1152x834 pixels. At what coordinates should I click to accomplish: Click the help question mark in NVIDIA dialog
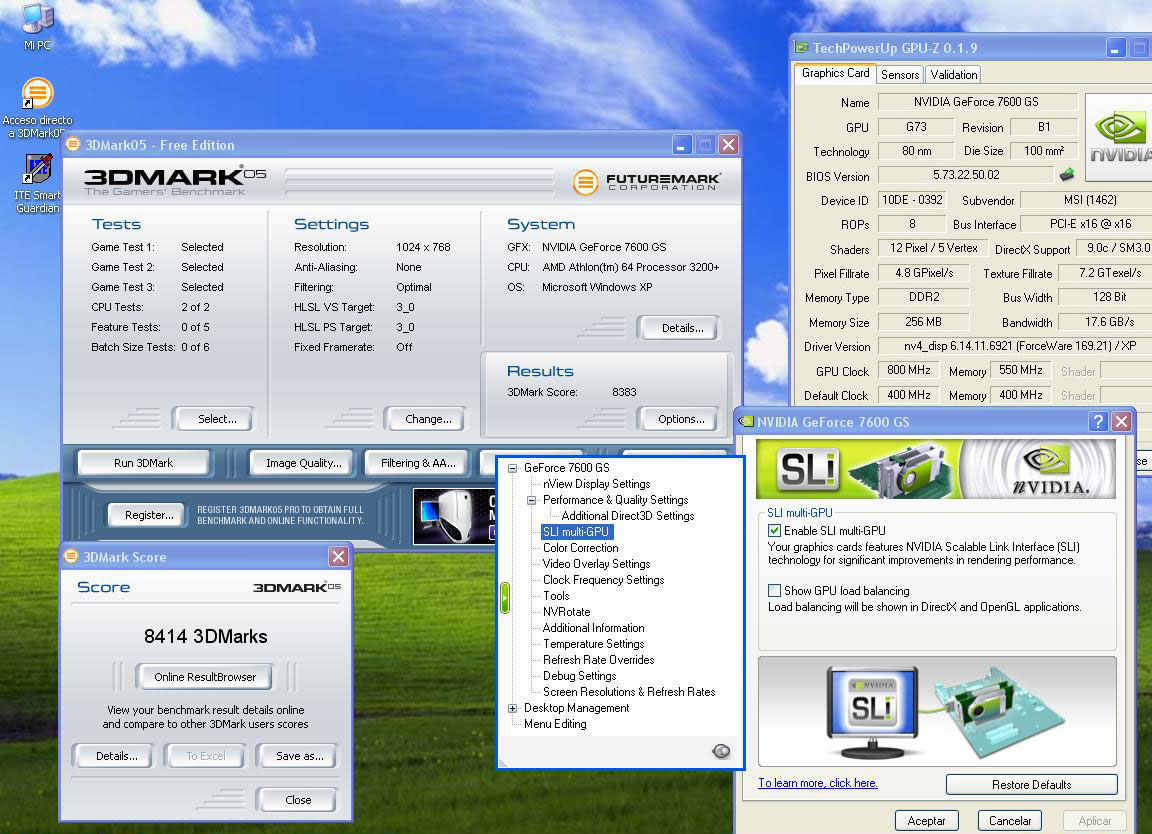point(1098,421)
